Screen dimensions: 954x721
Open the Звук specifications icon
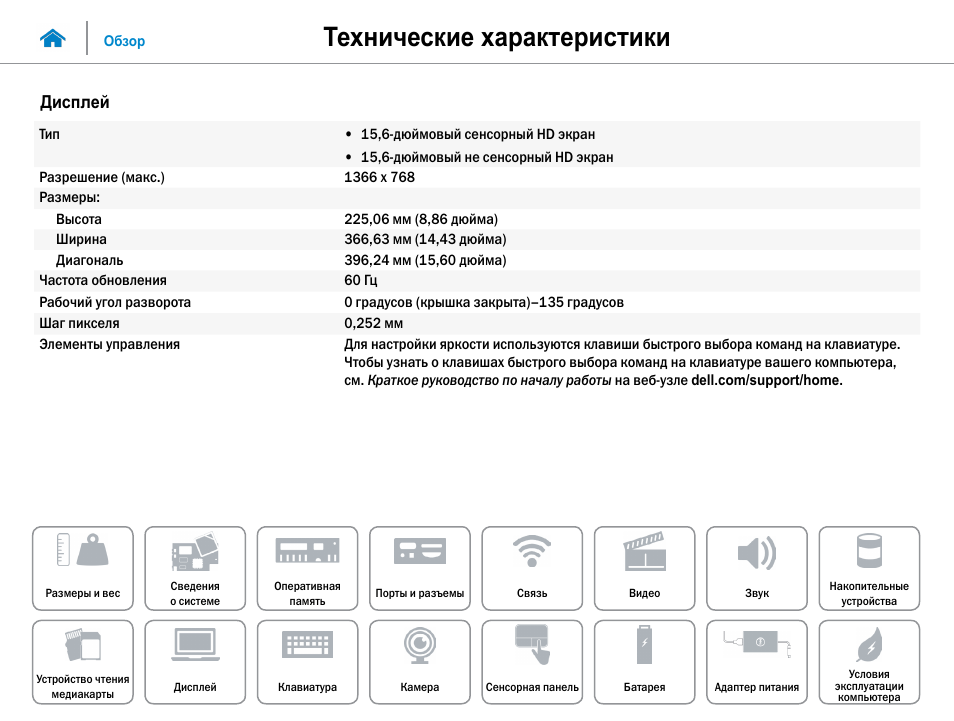[757, 568]
